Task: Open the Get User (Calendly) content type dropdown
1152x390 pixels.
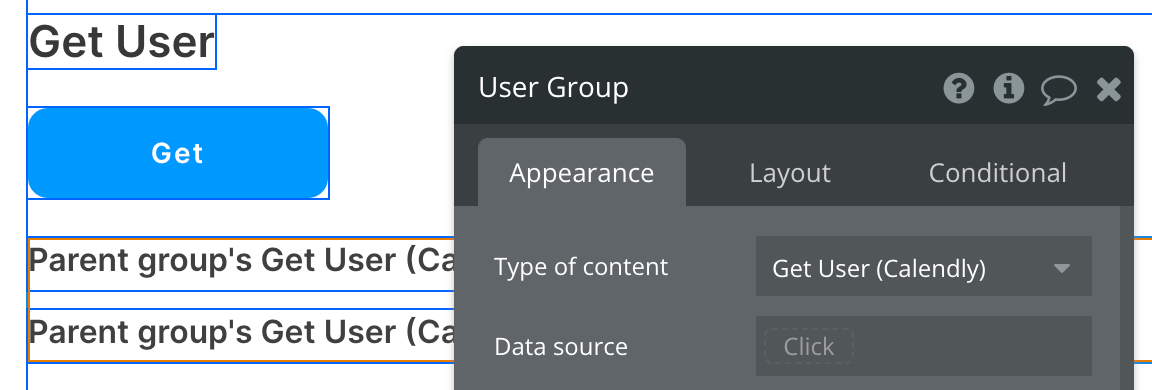Action: pyautogui.click(x=924, y=267)
